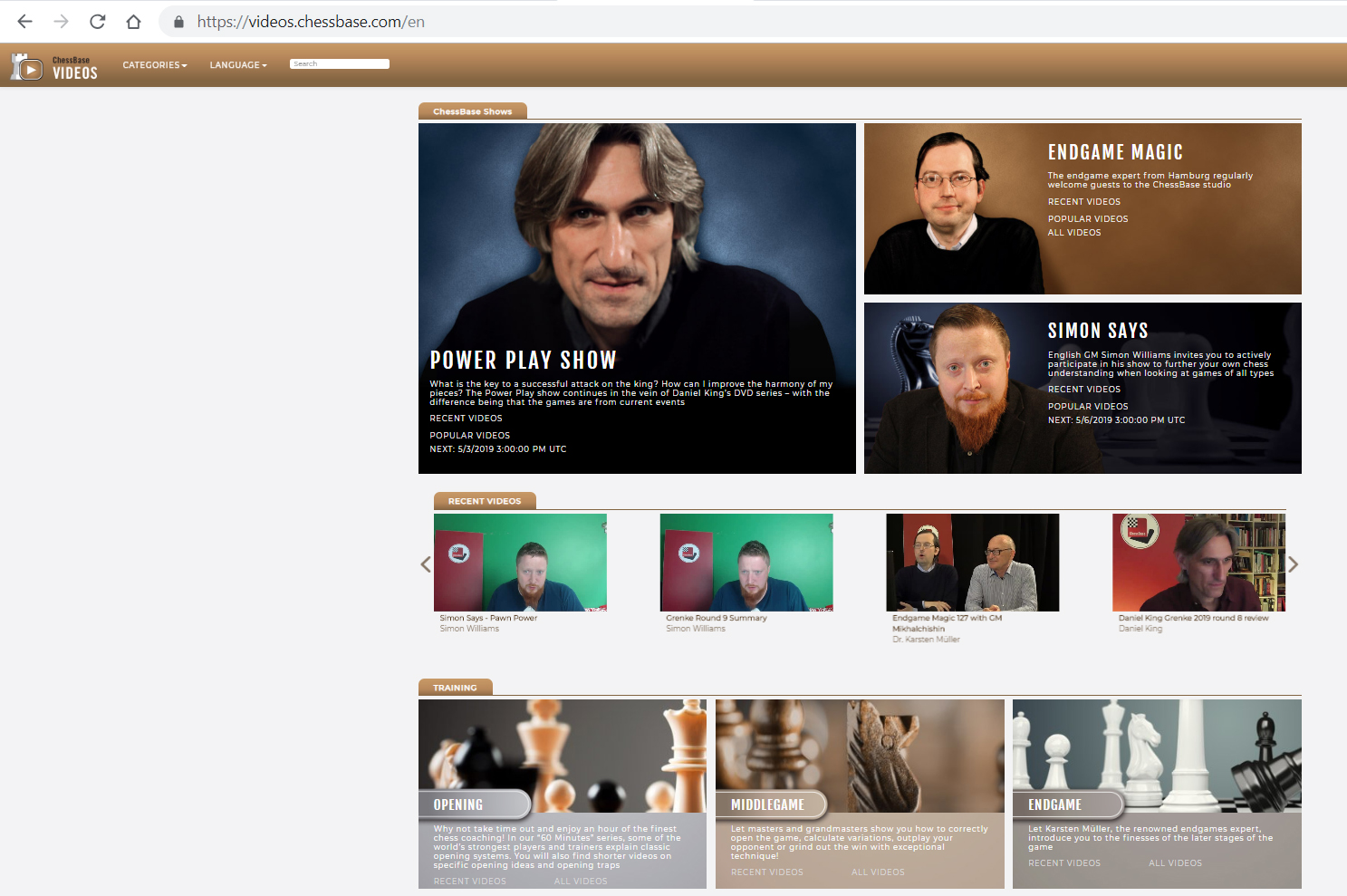Select the Training tab header

click(x=455, y=688)
